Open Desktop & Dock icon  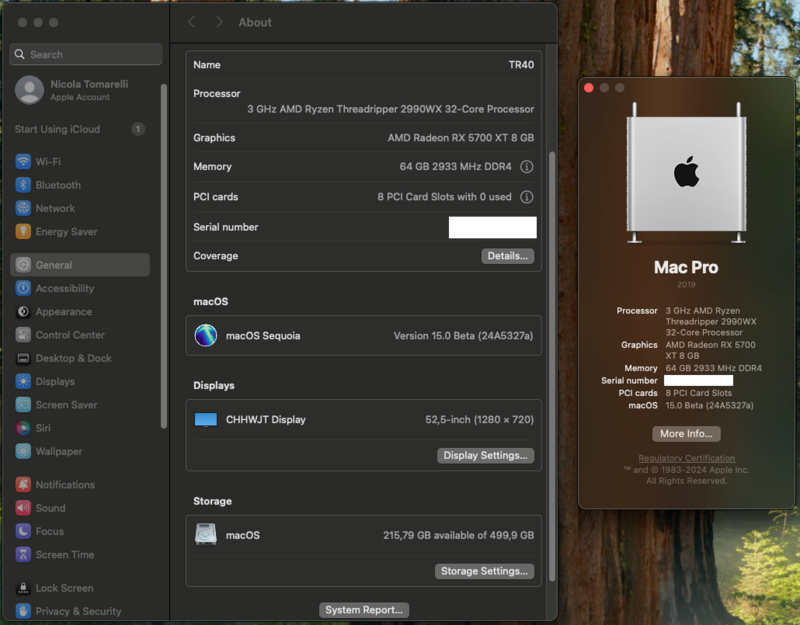pyautogui.click(x=23, y=358)
